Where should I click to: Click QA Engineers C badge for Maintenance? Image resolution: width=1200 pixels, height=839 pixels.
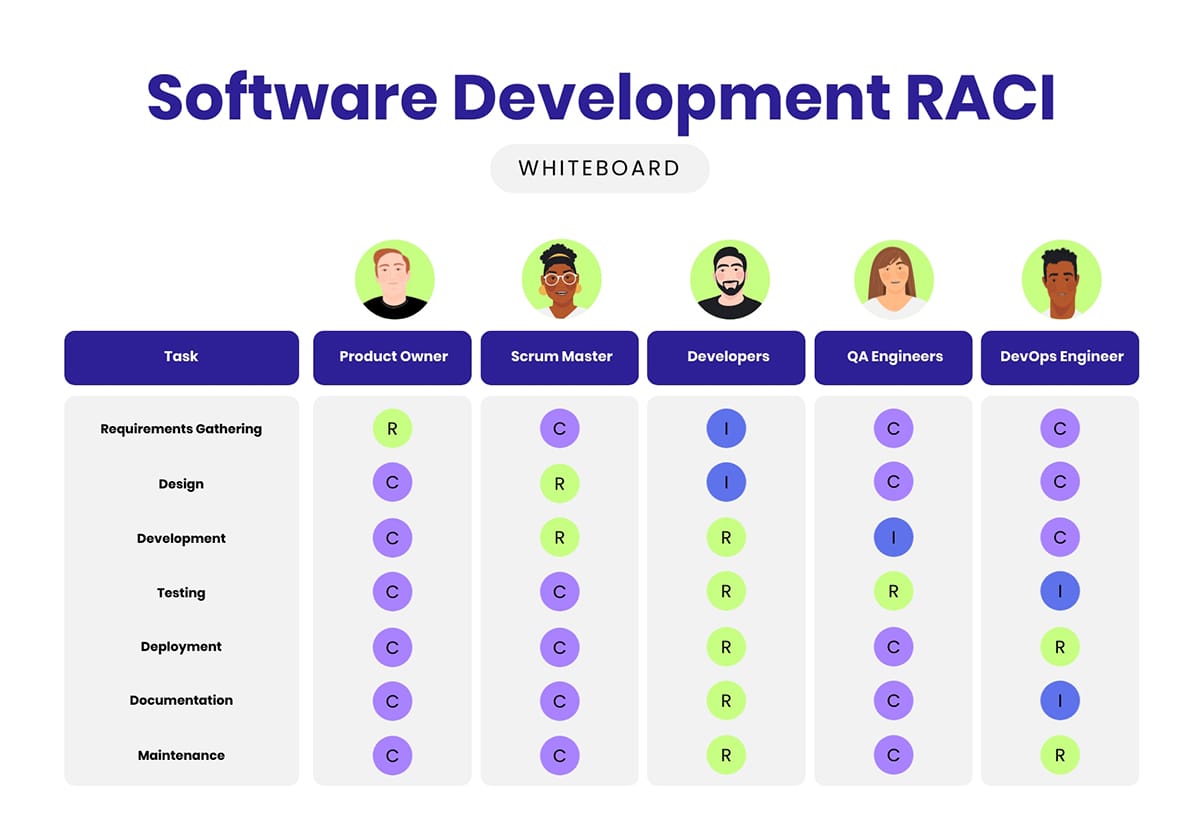point(893,755)
